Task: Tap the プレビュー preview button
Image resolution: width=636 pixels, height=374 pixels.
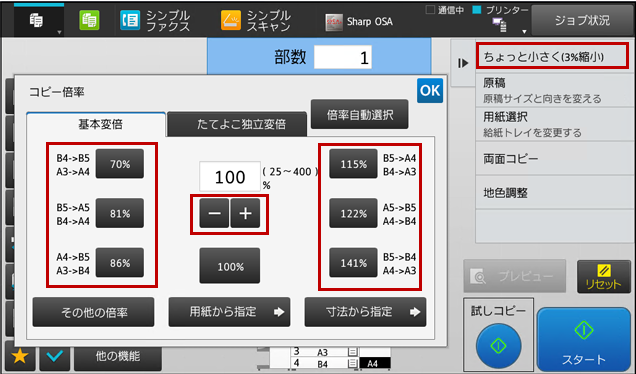Action: coord(514,276)
